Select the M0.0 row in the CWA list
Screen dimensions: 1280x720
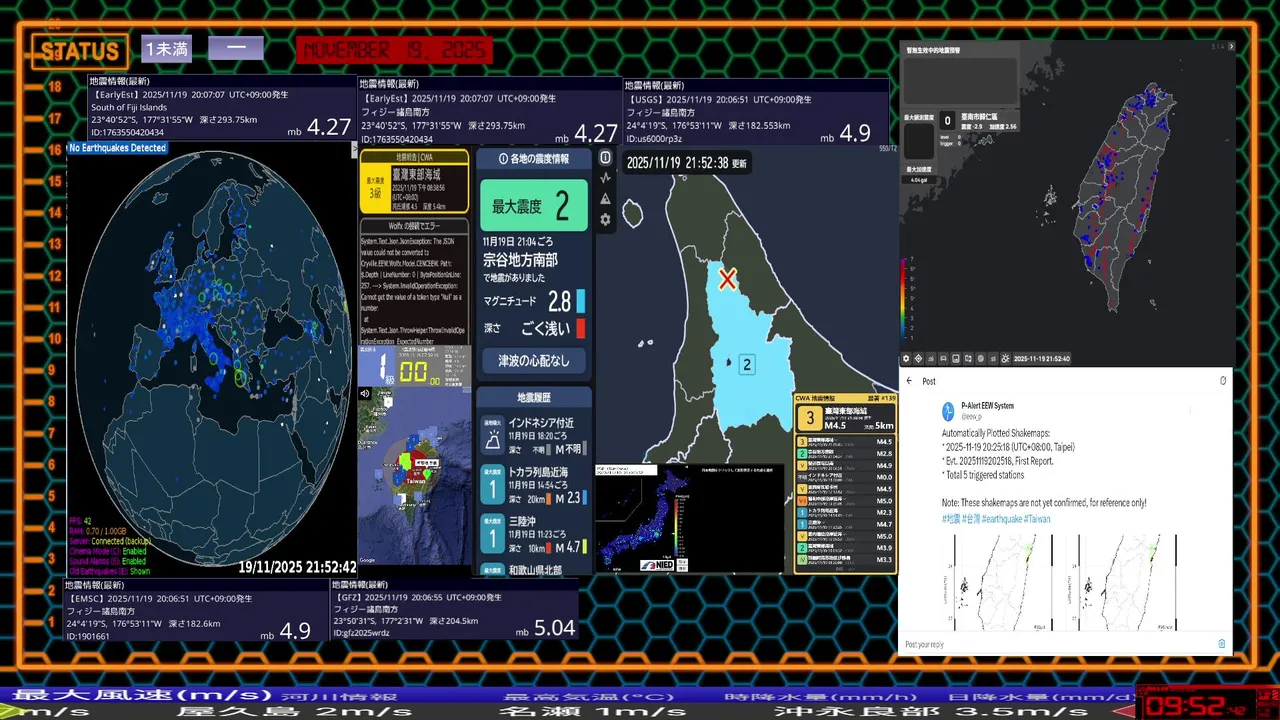pos(846,477)
